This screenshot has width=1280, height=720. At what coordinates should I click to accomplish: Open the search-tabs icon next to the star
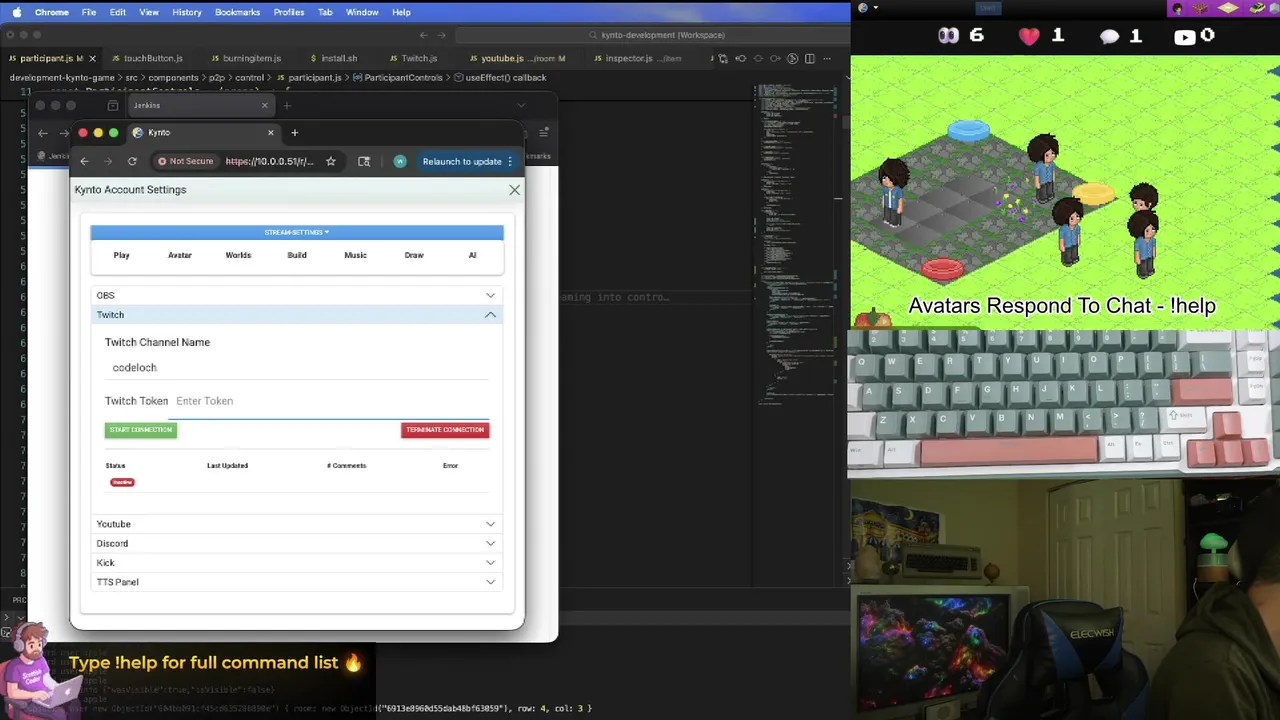click(364, 161)
